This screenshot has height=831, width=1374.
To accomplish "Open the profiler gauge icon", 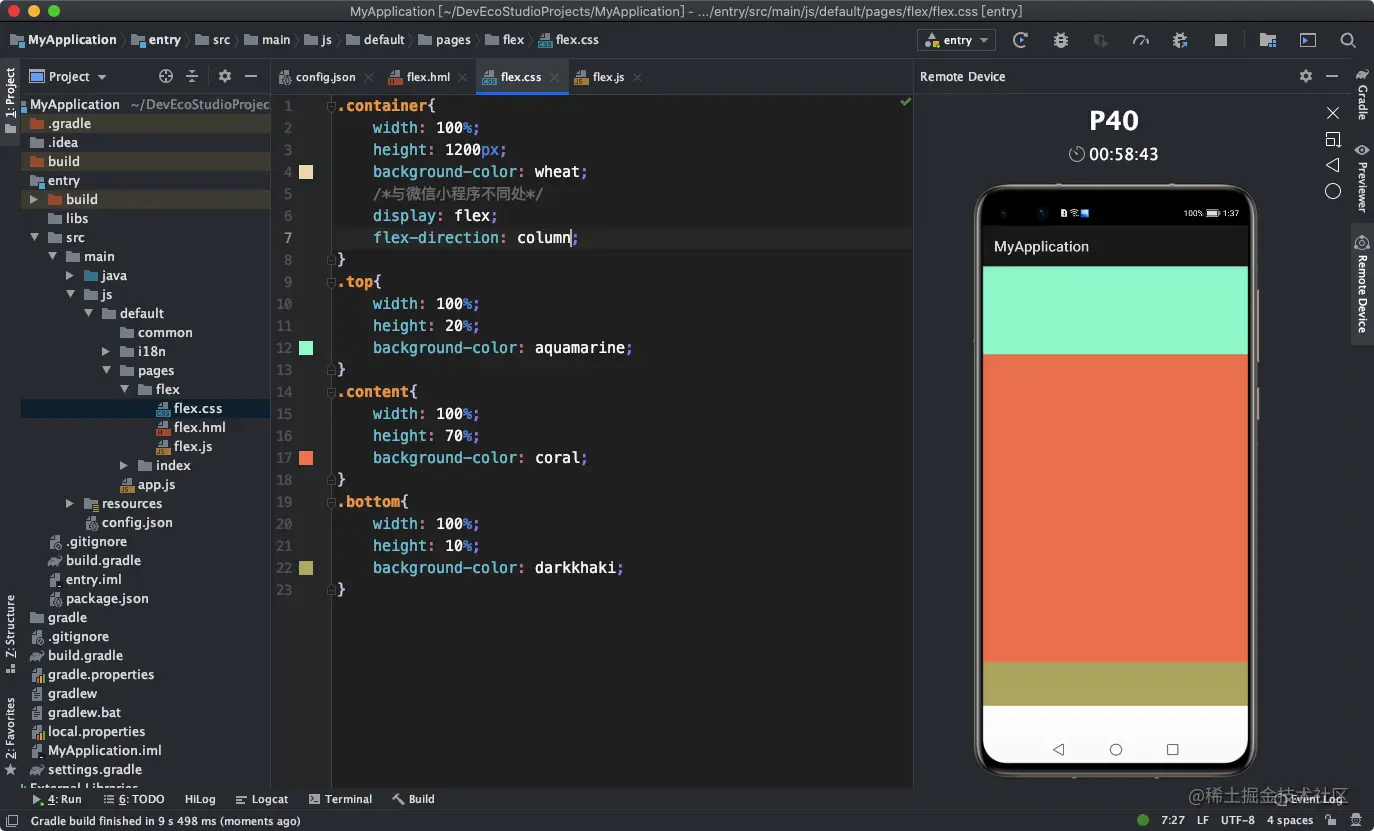I will pyautogui.click(x=1141, y=40).
